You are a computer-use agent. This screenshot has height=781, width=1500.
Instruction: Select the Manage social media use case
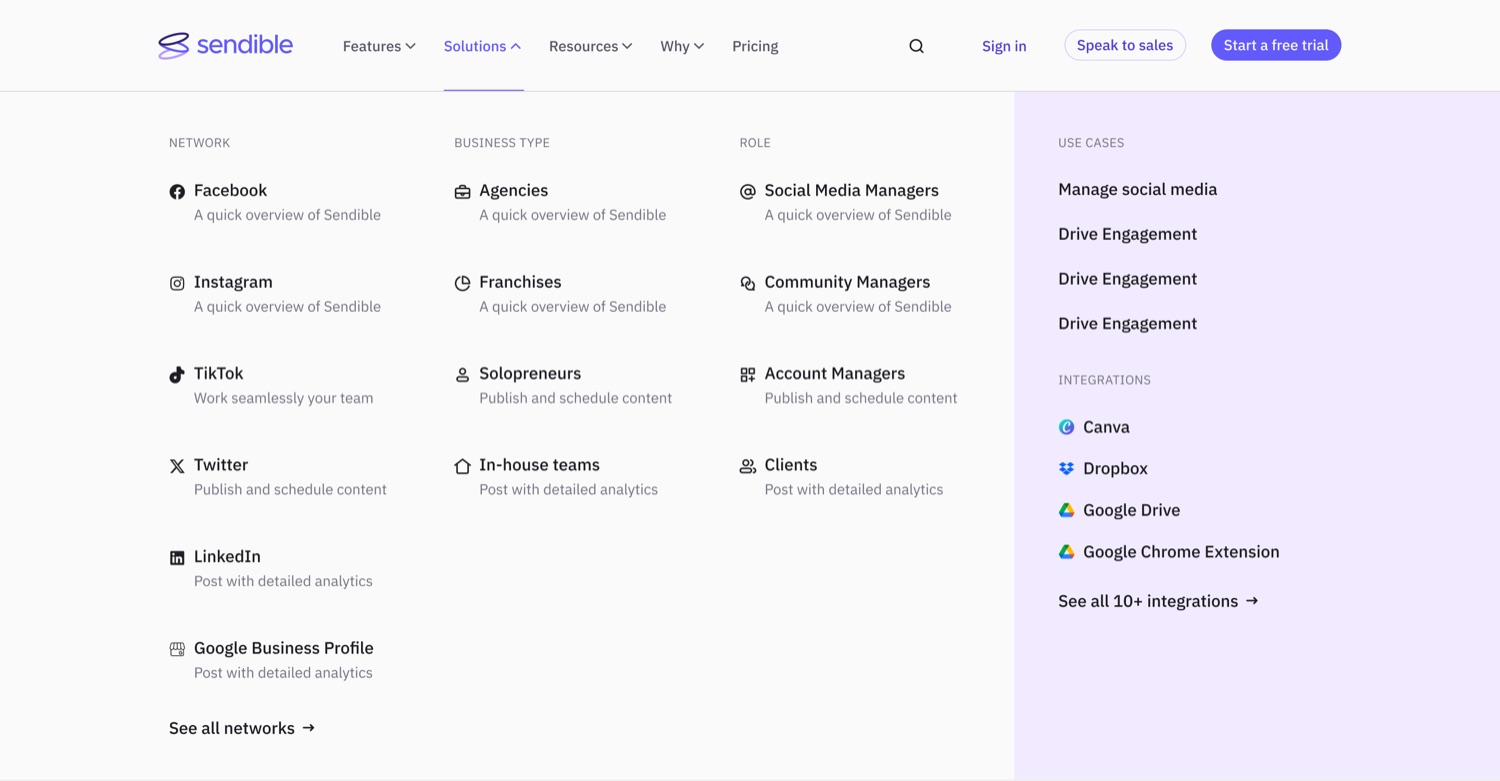(1137, 189)
